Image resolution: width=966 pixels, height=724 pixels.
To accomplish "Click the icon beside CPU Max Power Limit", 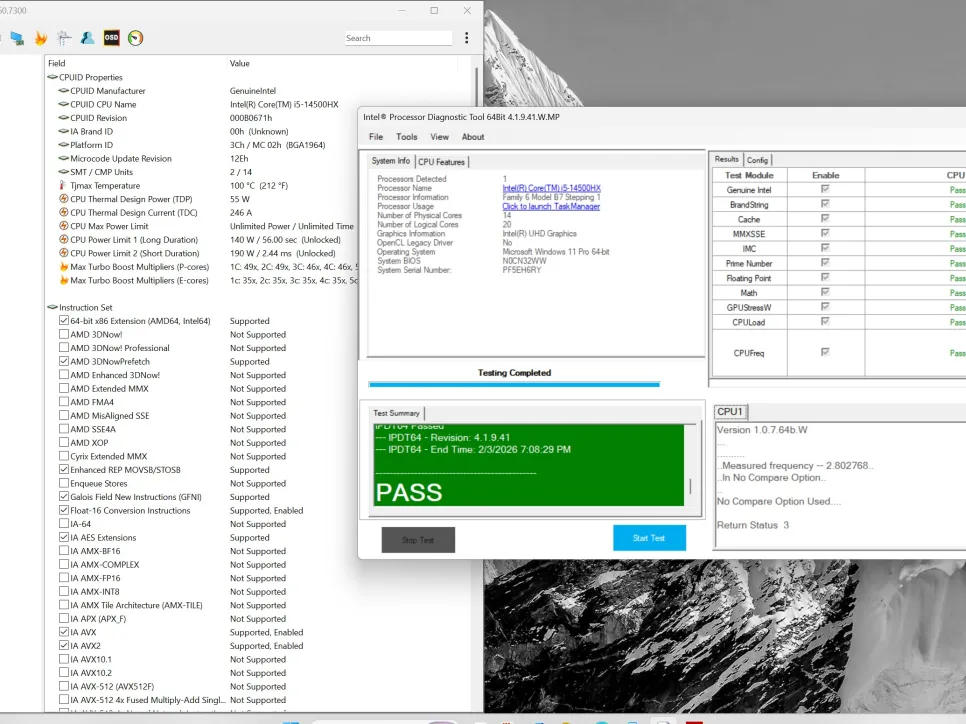I will point(64,226).
